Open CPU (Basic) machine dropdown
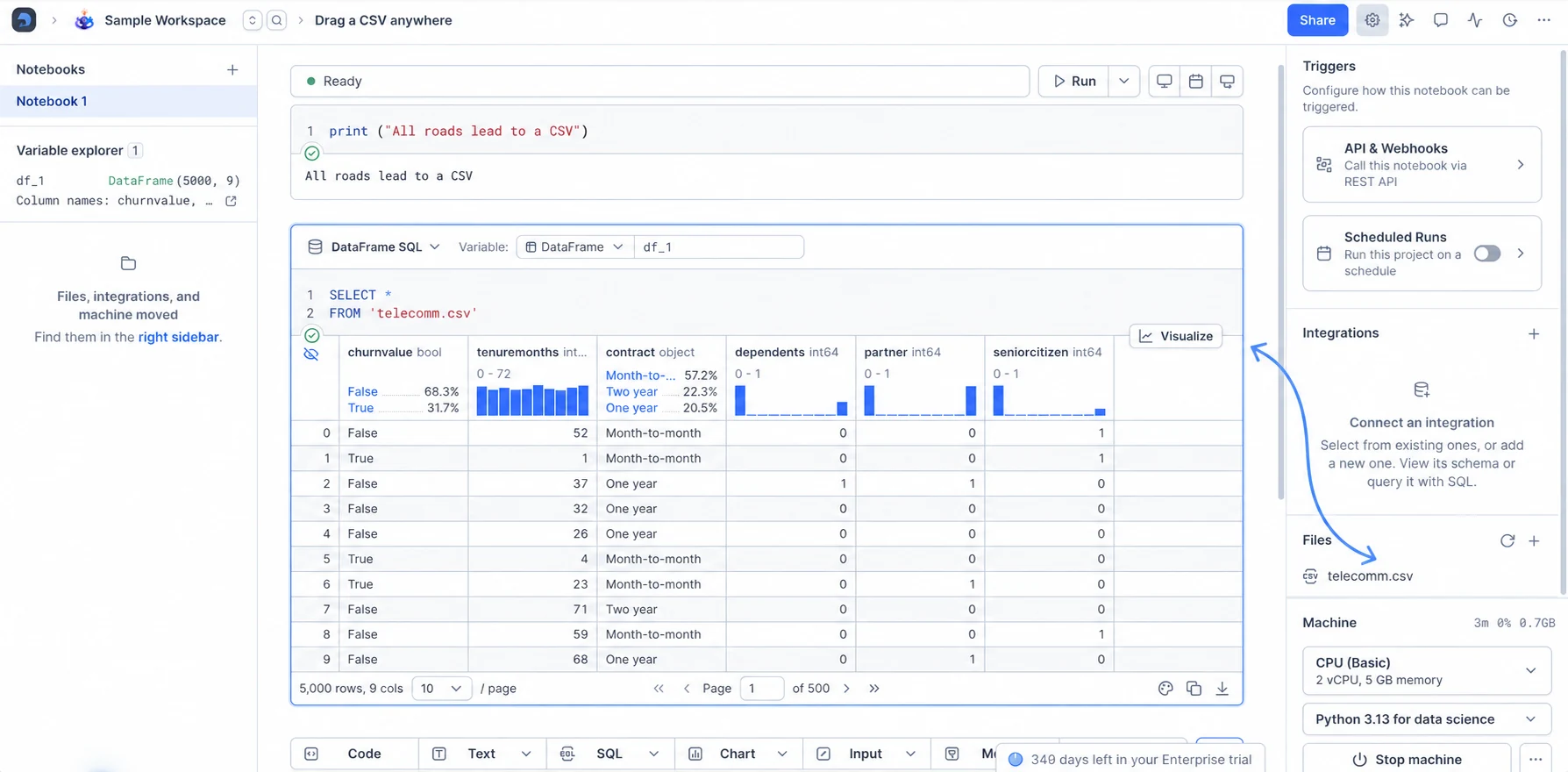 pyautogui.click(x=1427, y=670)
